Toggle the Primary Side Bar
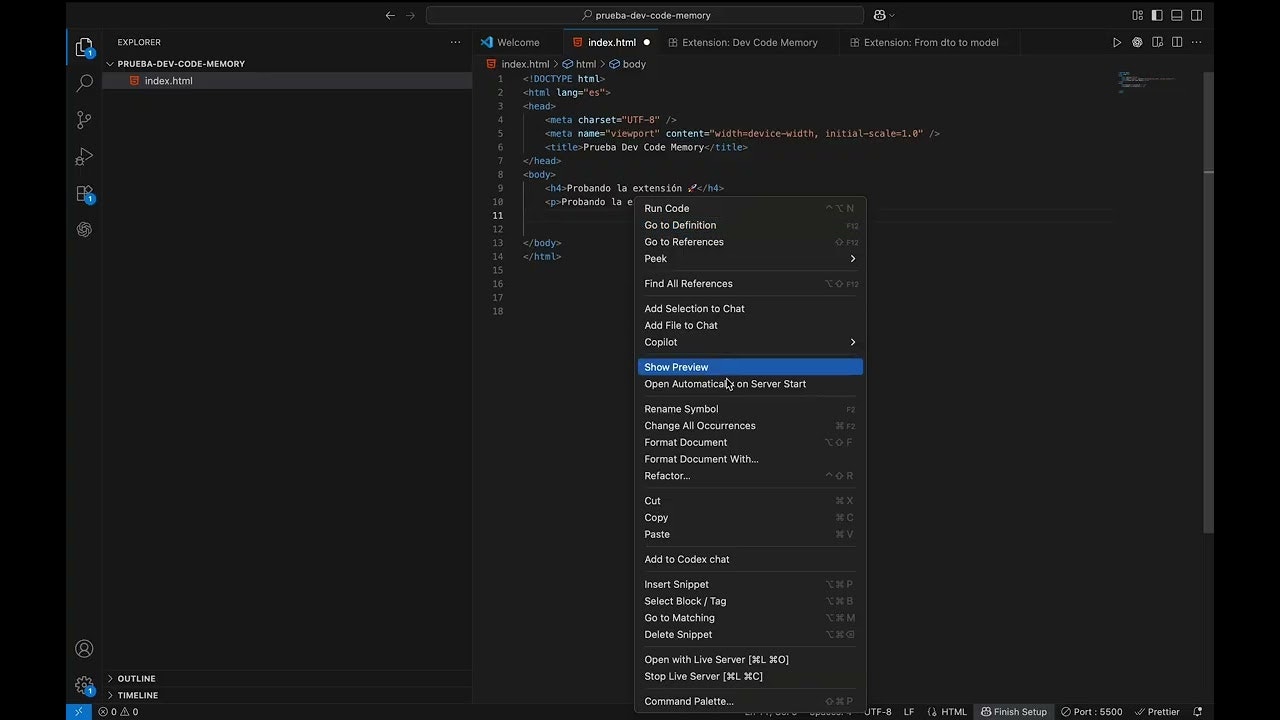Viewport: 1280px width, 720px height. click(x=1157, y=15)
